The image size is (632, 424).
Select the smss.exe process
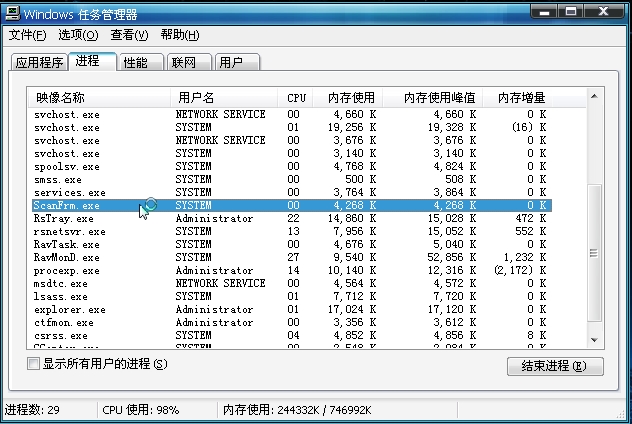(x=292, y=179)
